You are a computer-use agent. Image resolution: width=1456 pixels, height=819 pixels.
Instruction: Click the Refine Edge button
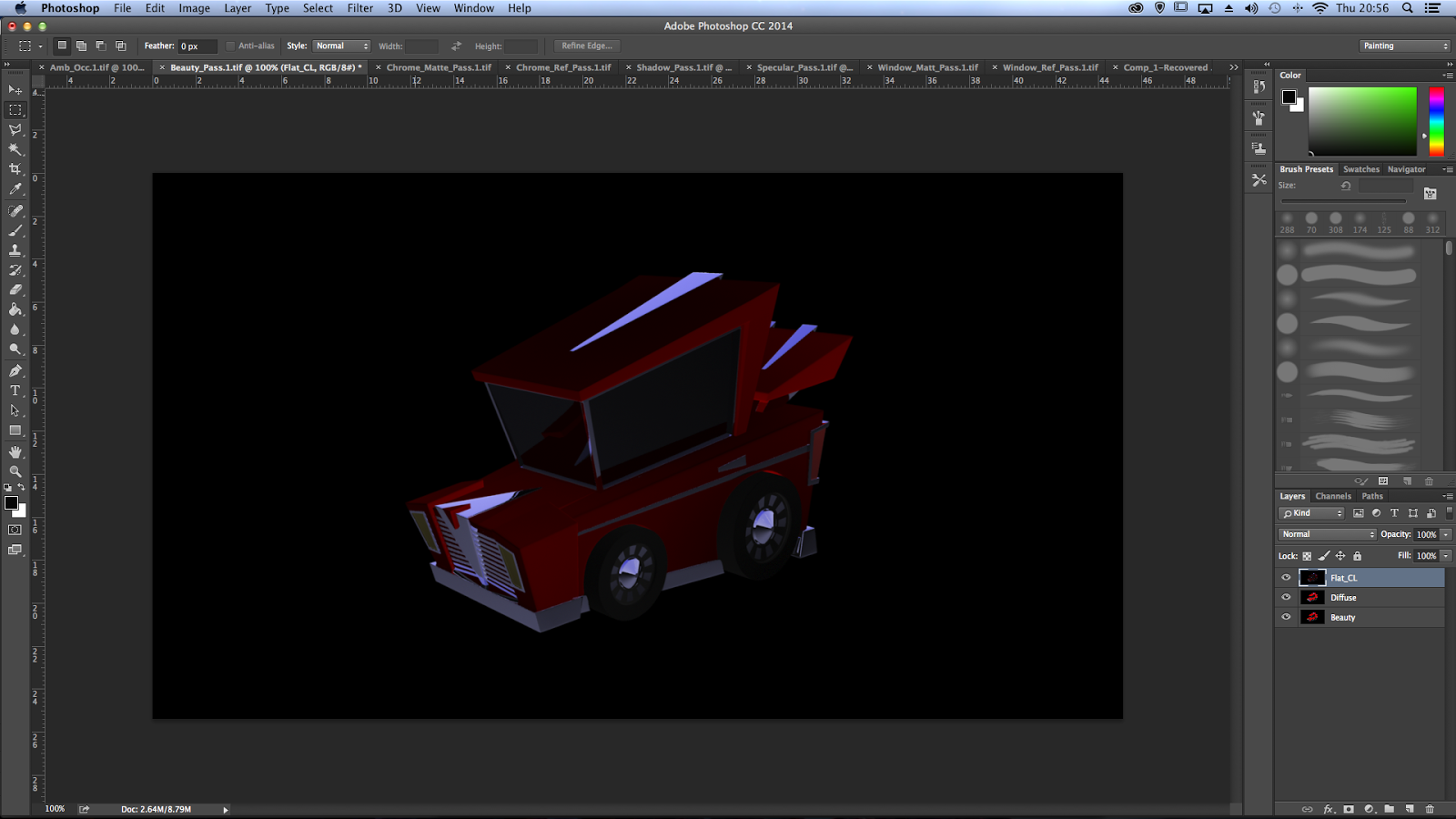click(x=587, y=46)
